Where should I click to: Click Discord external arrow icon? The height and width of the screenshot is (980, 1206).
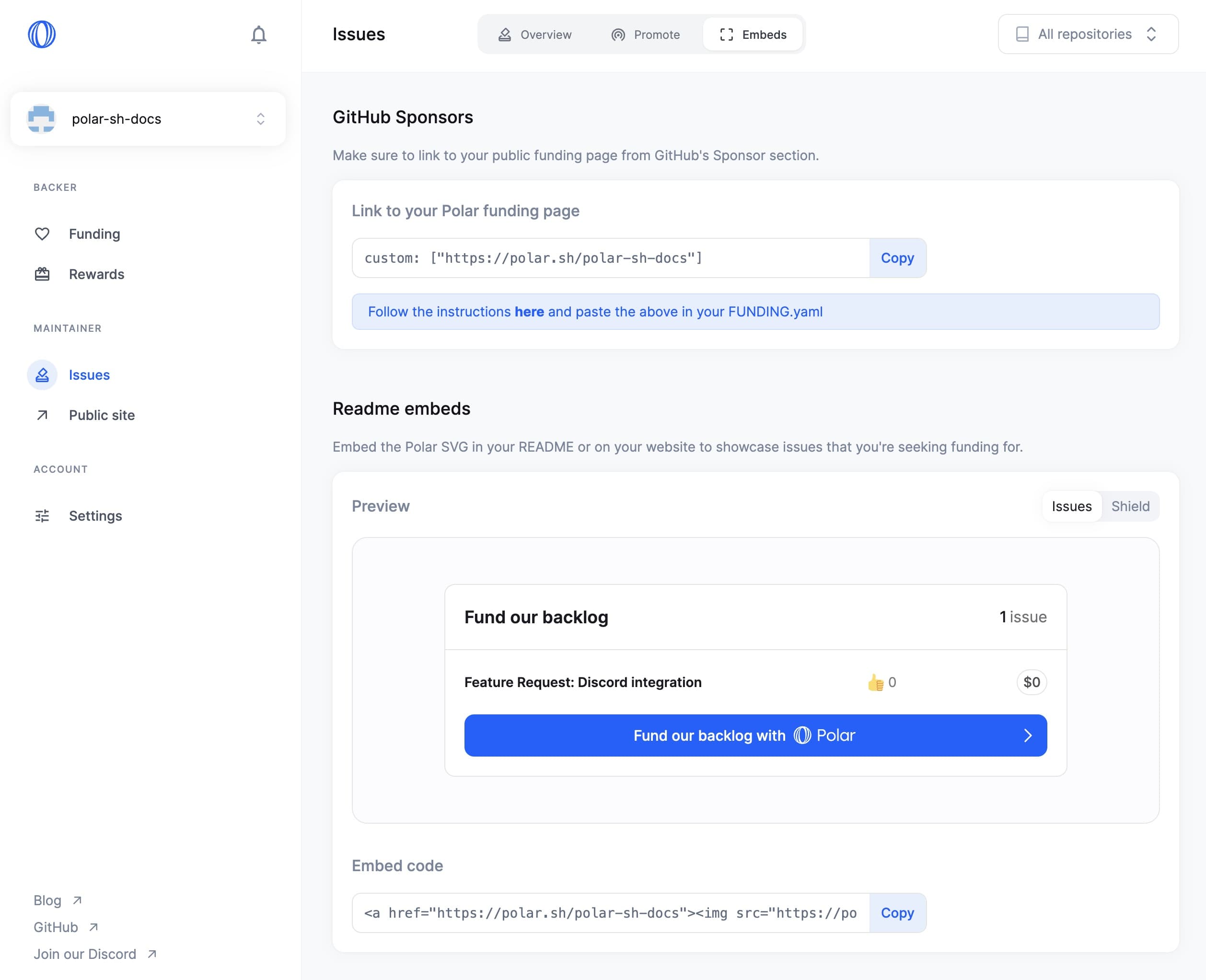point(152,954)
